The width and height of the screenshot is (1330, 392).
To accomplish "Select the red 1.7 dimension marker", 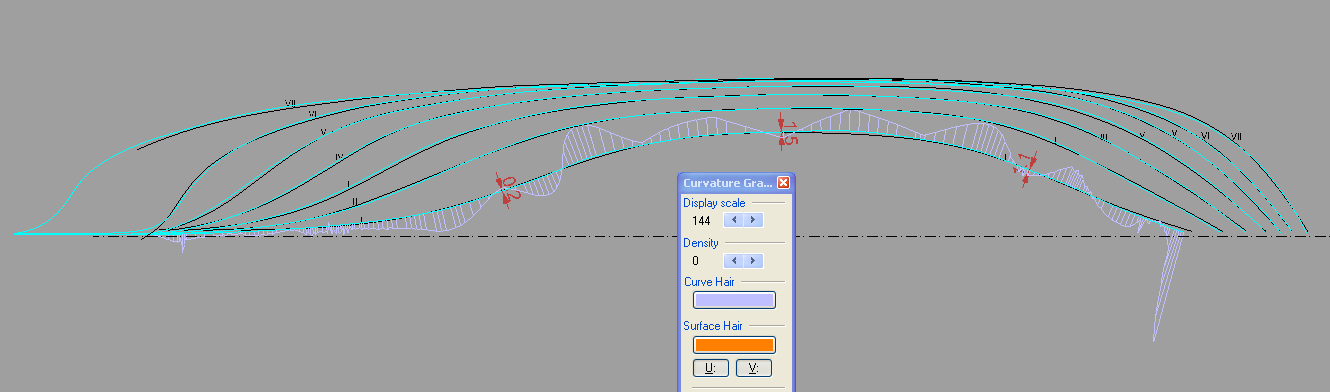I will [x=1026, y=167].
